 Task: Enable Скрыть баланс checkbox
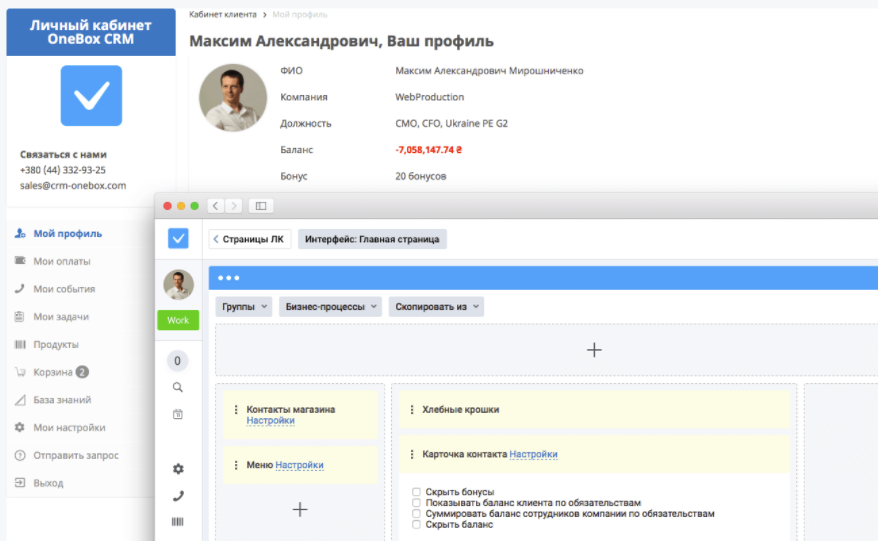[x=416, y=525]
